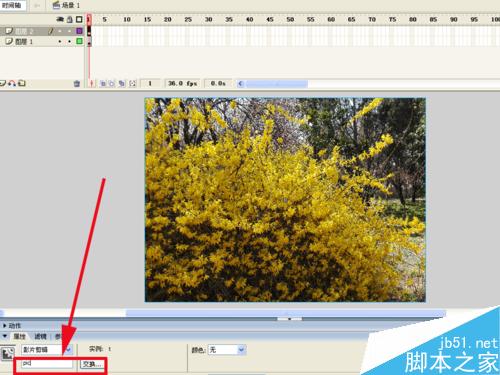
Task: Click the 0.0s elapsed time readout
Action: pos(218,83)
